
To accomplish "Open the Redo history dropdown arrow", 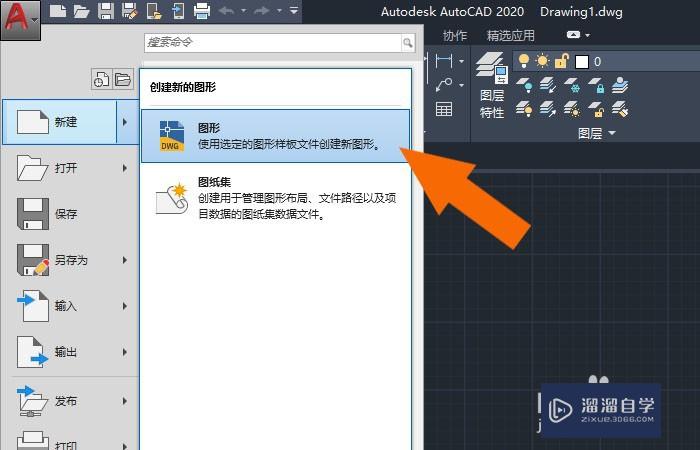I will [279, 10].
